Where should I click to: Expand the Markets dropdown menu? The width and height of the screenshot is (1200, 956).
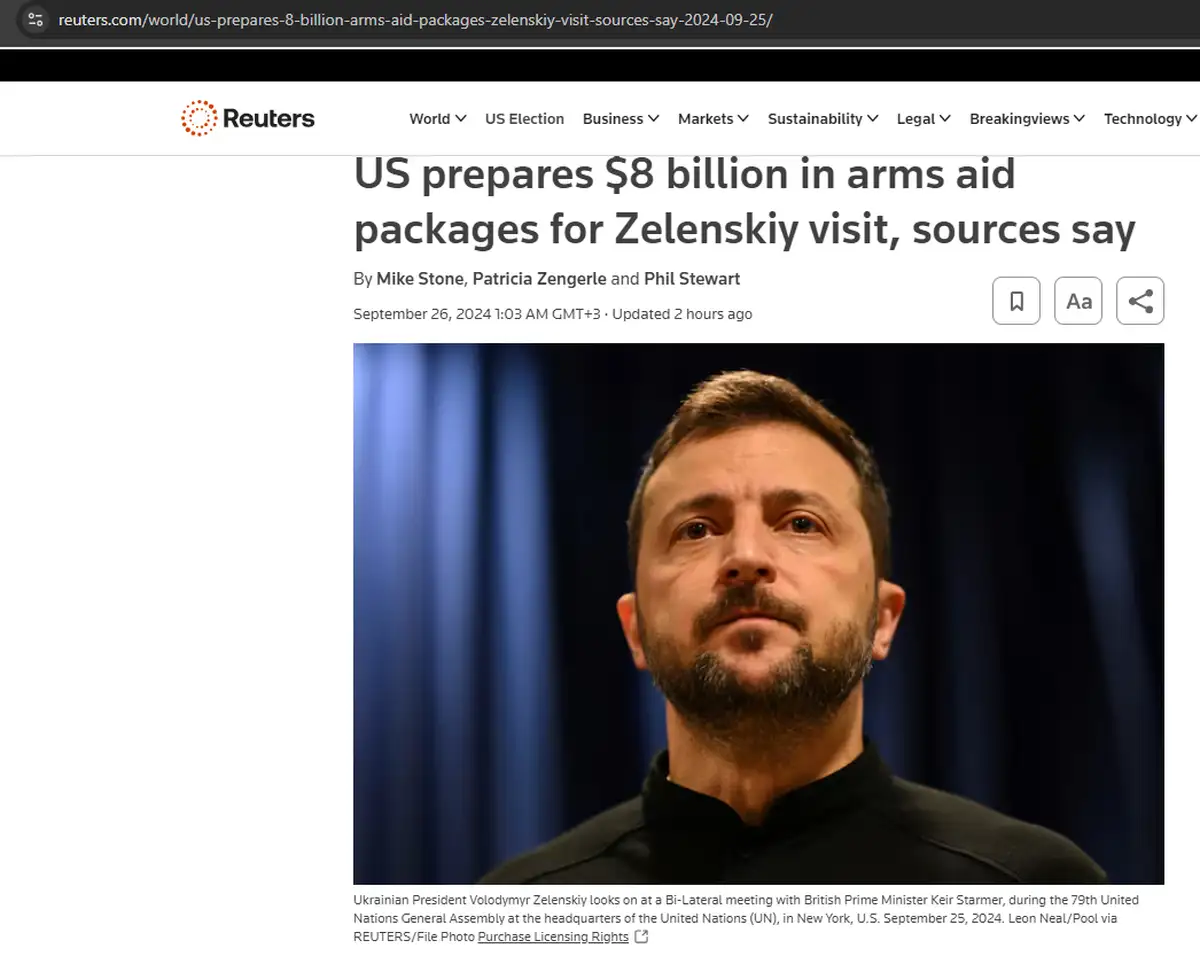[x=713, y=118]
